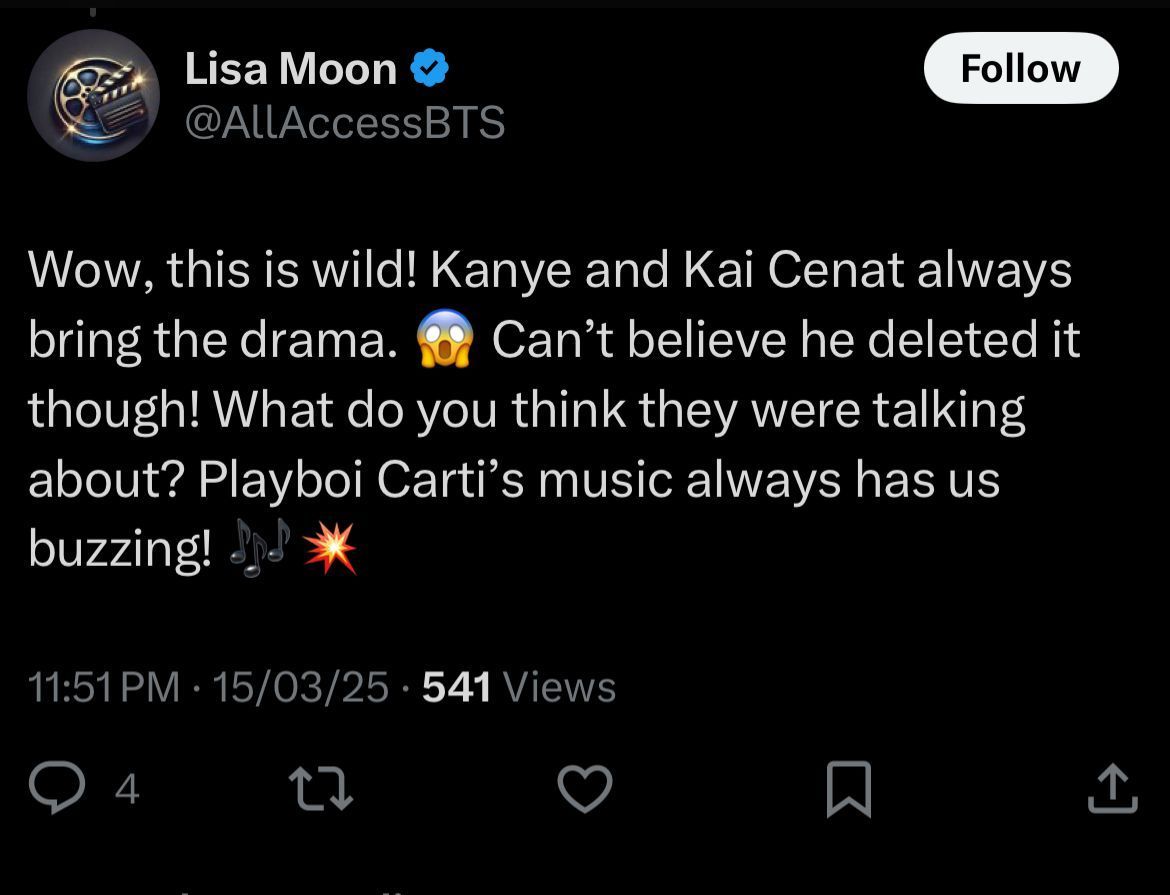Screen dimensions: 1170x895
Task: Click the musical notes emoji
Action: (x=259, y=548)
